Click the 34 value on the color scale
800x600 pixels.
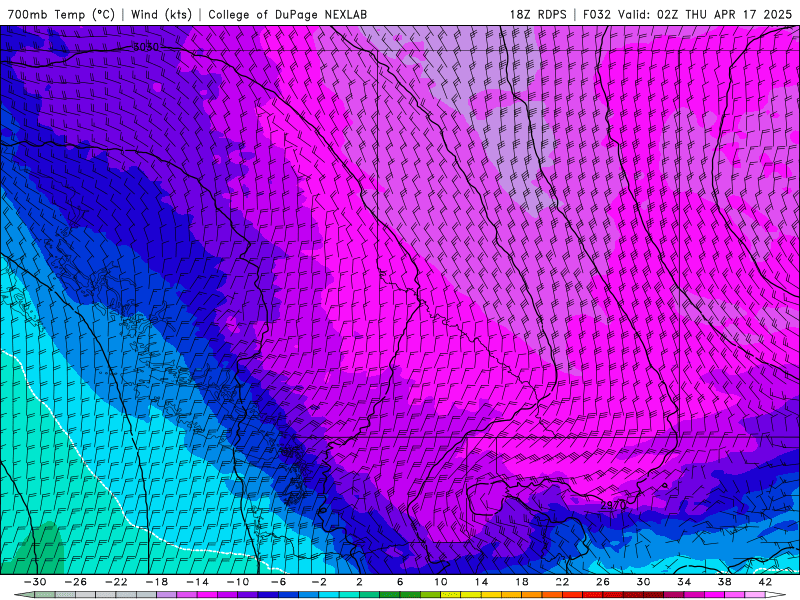(684, 582)
